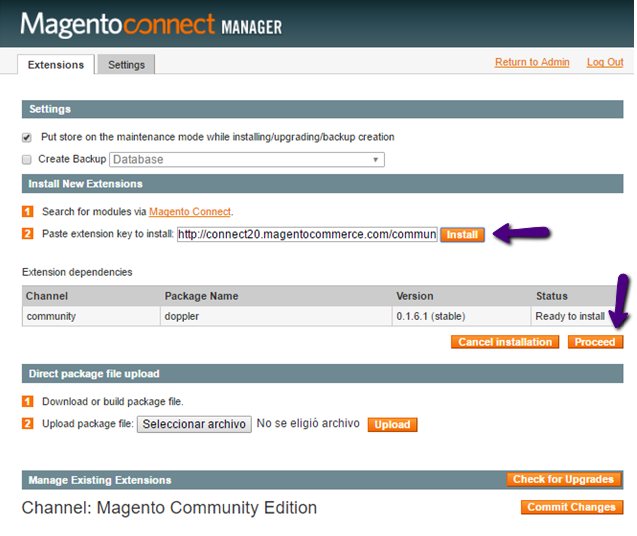This screenshot has width=637, height=536.
Task: Click the 'Install New Extensions' section header
Action: pyautogui.click(x=323, y=184)
